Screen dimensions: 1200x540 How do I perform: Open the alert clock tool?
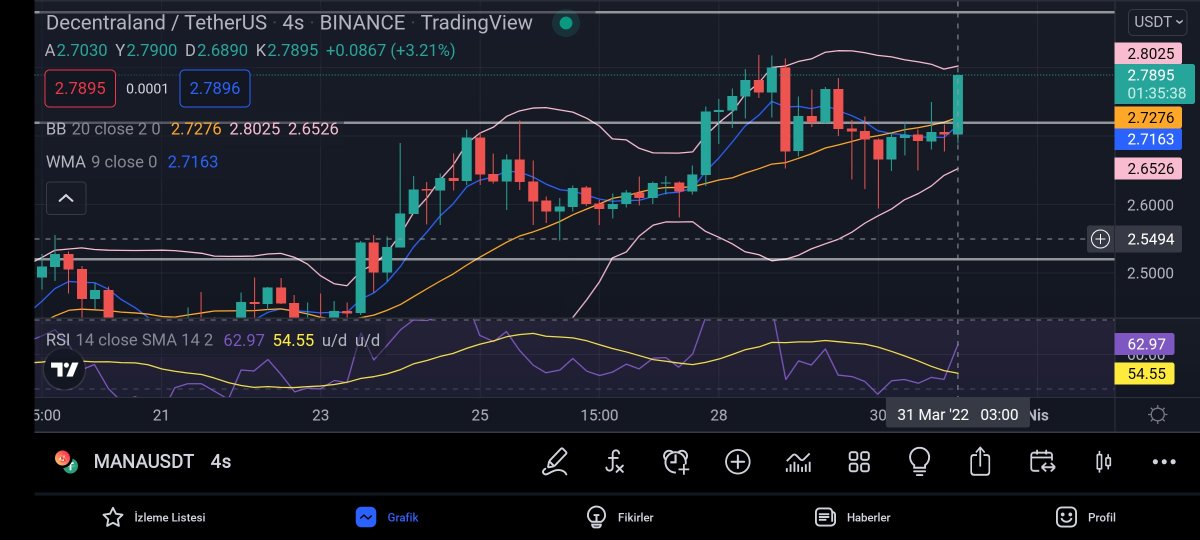tap(677, 461)
